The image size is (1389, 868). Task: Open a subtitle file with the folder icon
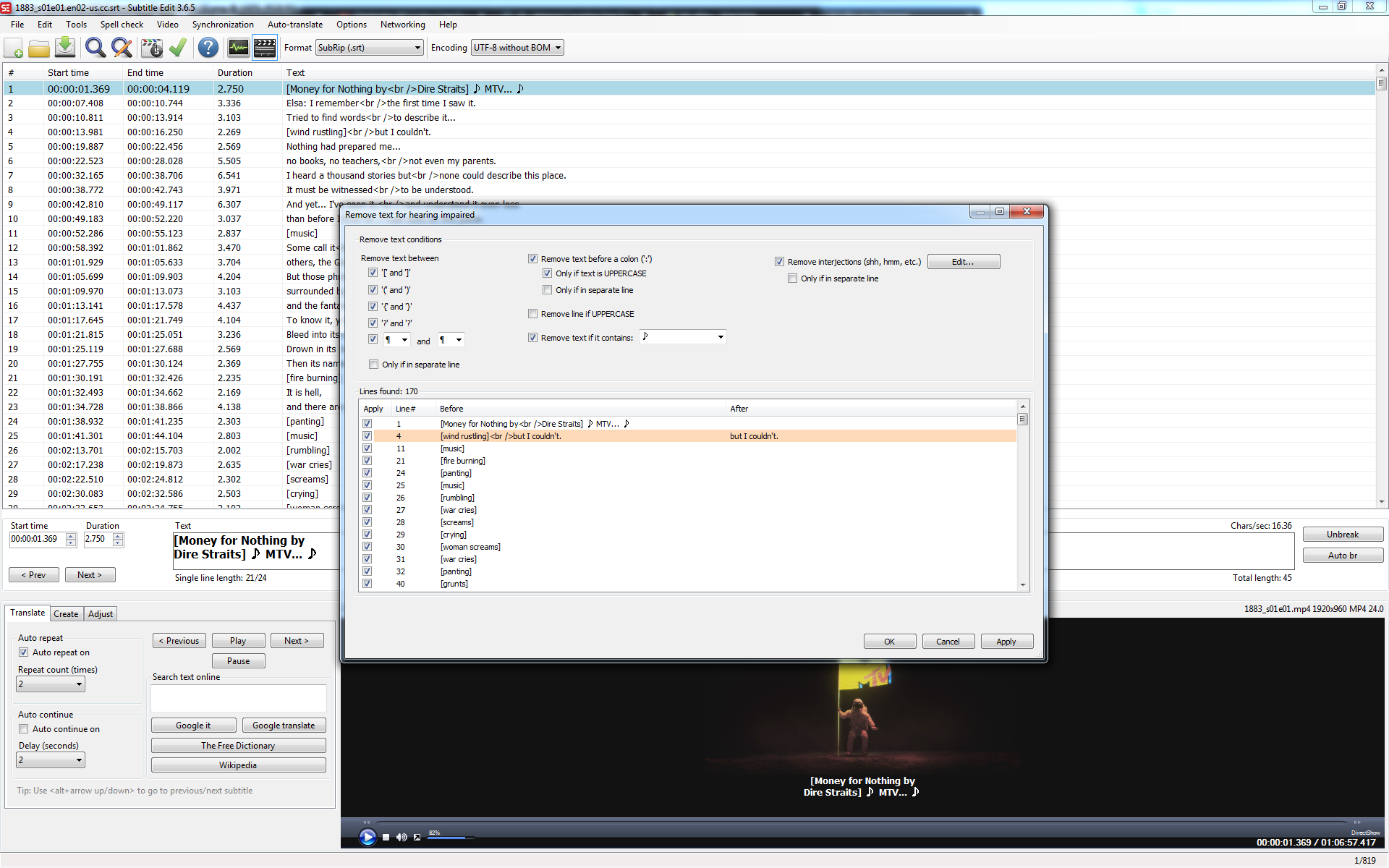tap(39, 48)
